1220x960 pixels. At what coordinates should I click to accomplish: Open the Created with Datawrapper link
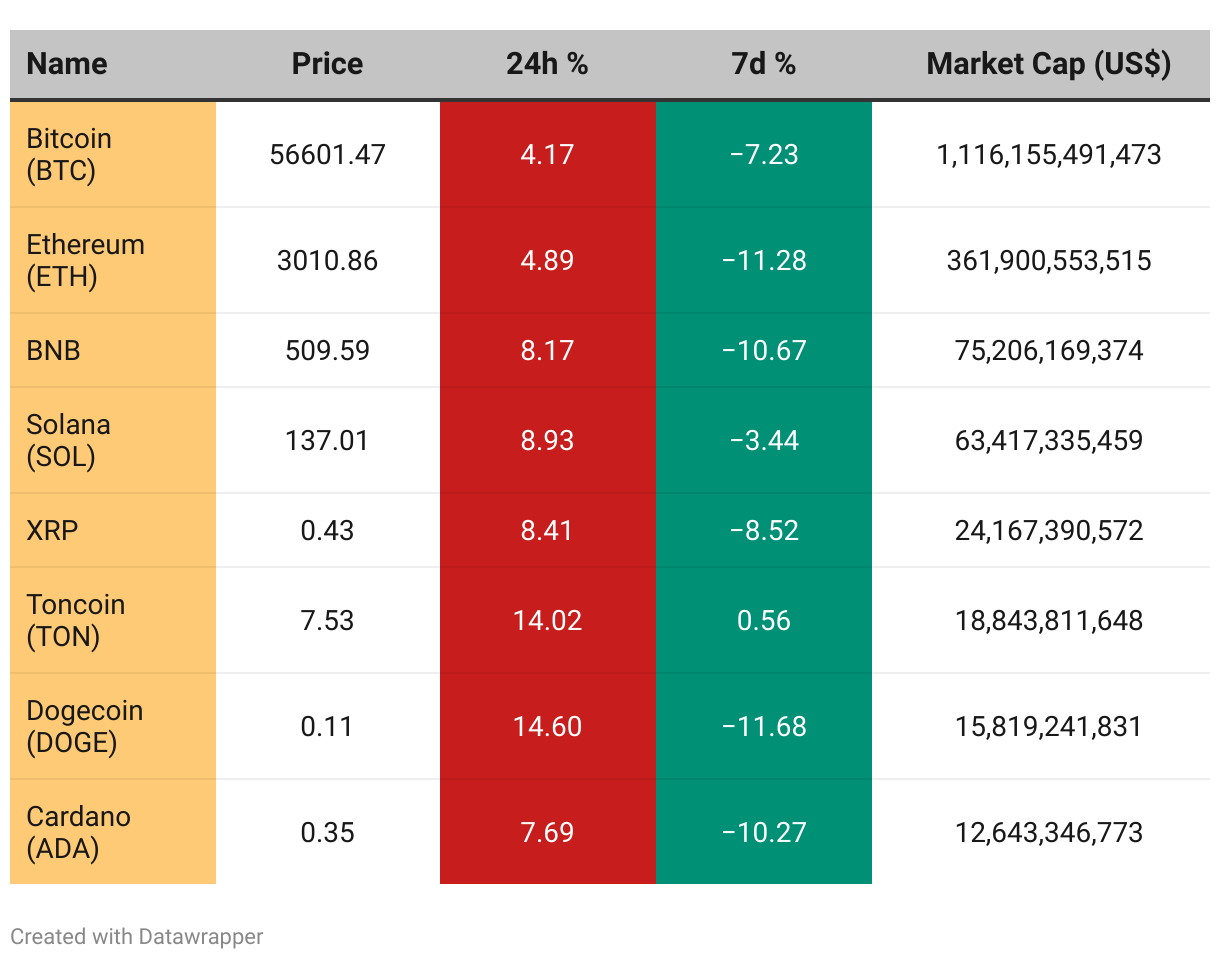tap(137, 937)
